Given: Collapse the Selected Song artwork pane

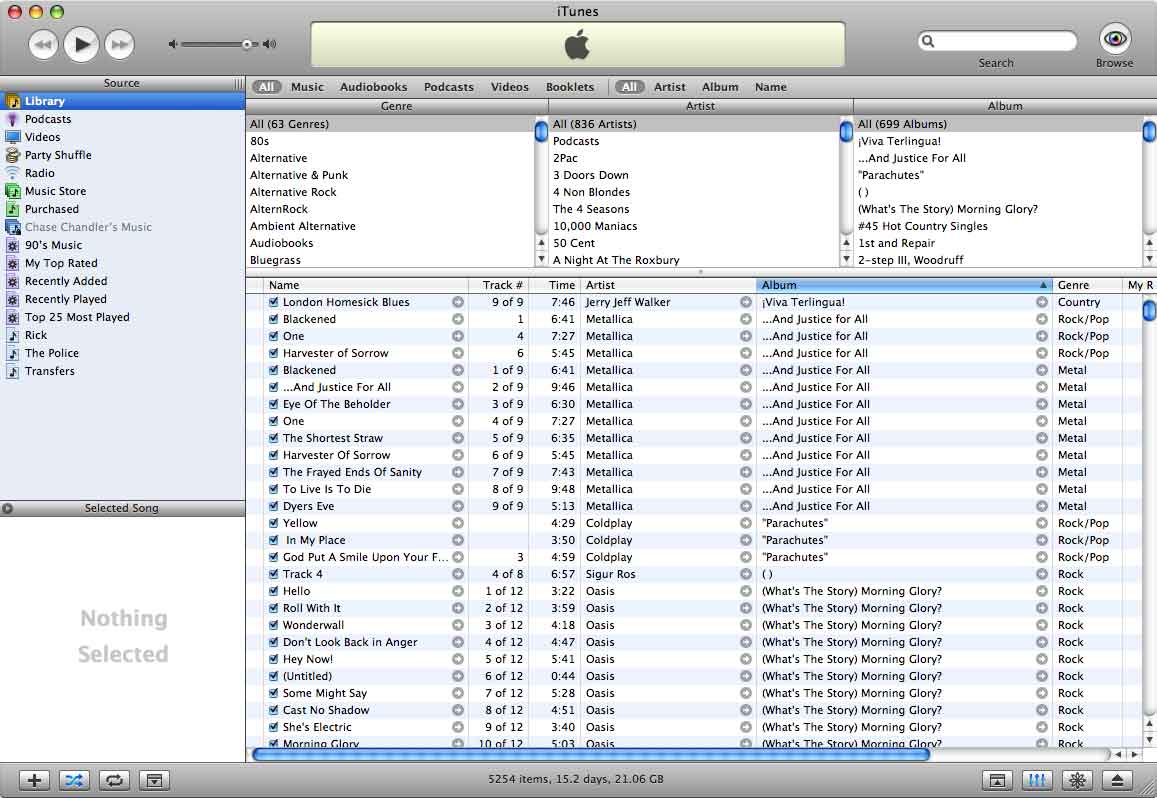Looking at the screenshot, I should (x=7, y=508).
